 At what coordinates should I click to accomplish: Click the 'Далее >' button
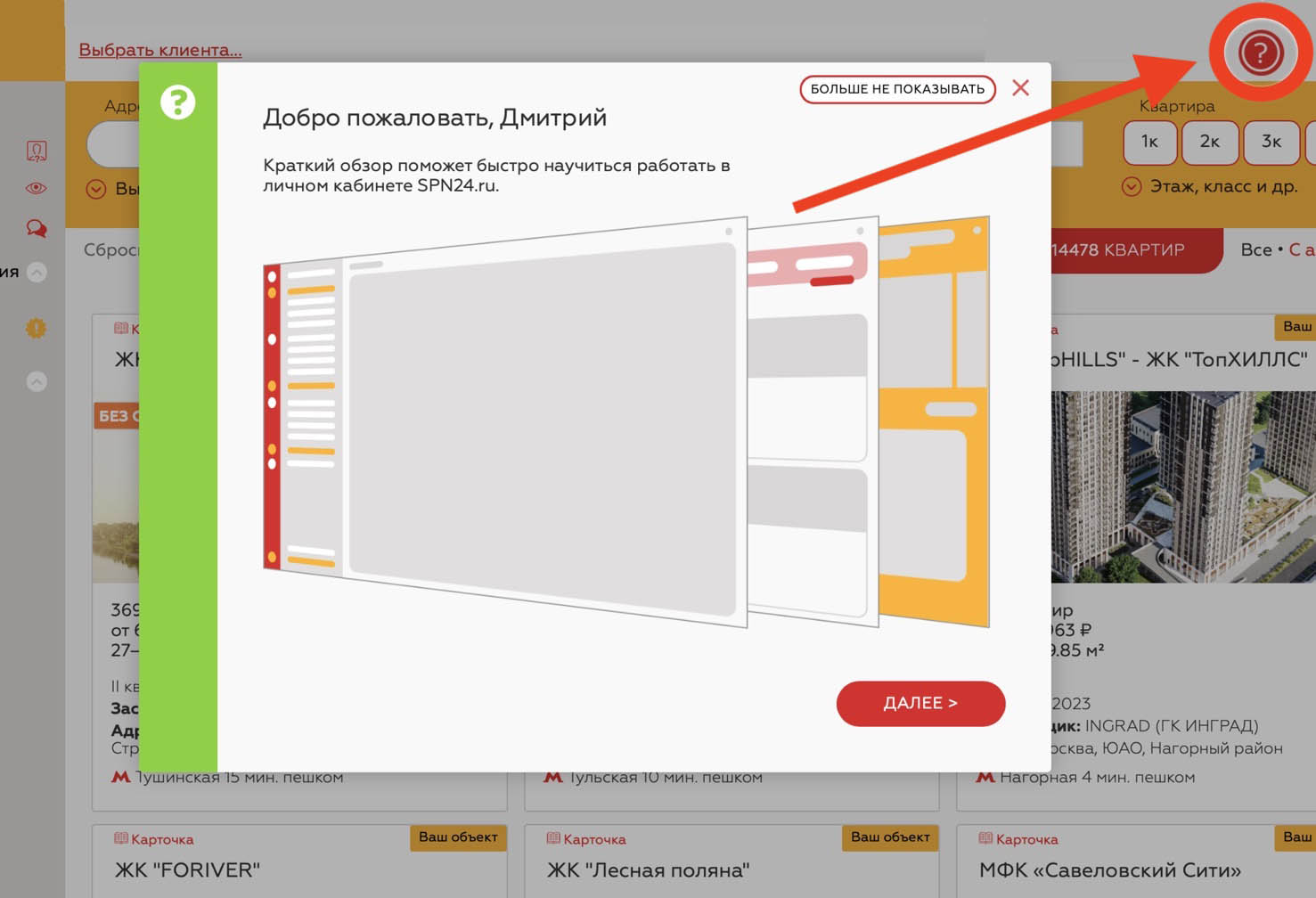click(920, 704)
